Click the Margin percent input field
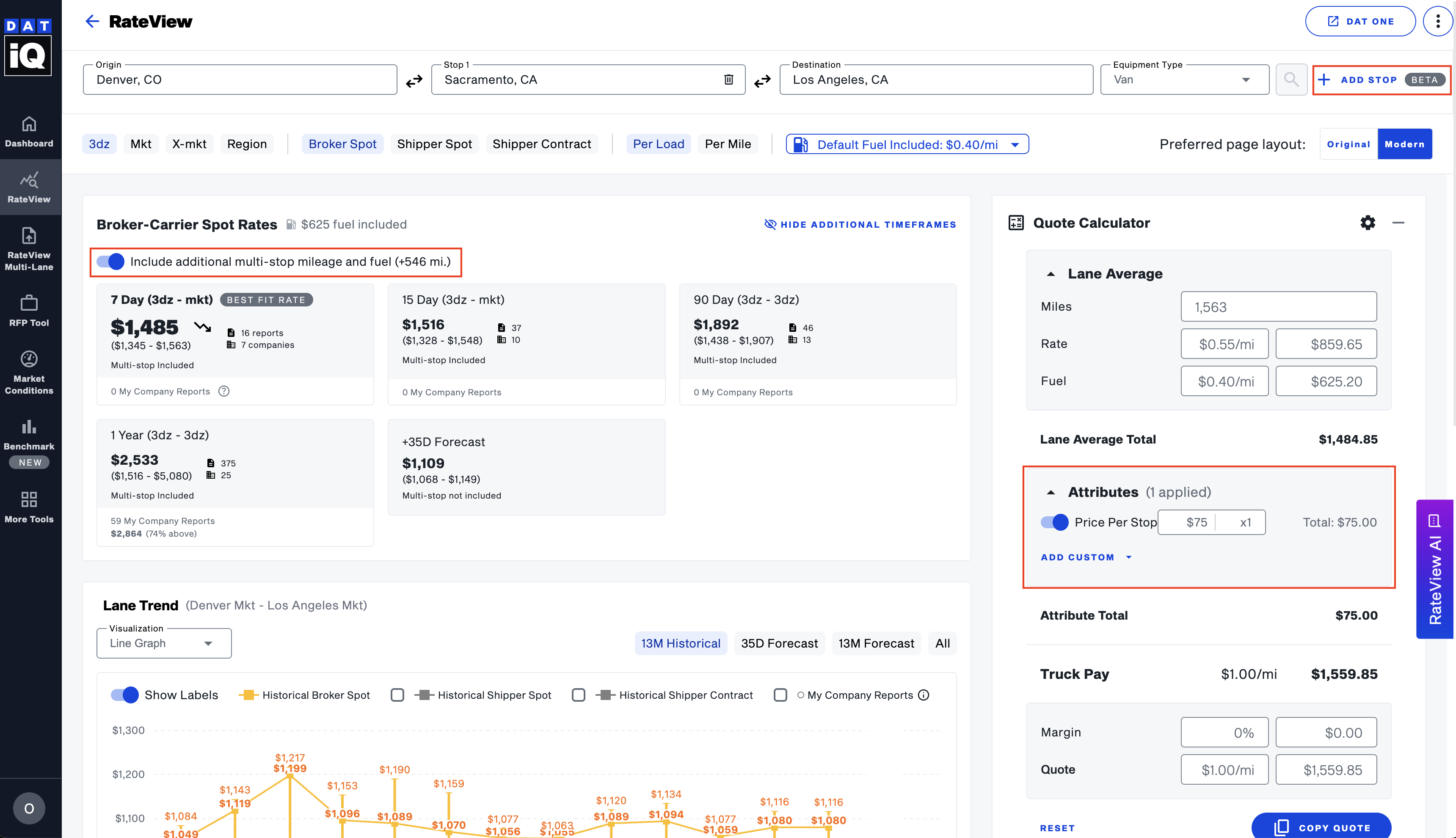This screenshot has height=838, width=1456. 1224,733
